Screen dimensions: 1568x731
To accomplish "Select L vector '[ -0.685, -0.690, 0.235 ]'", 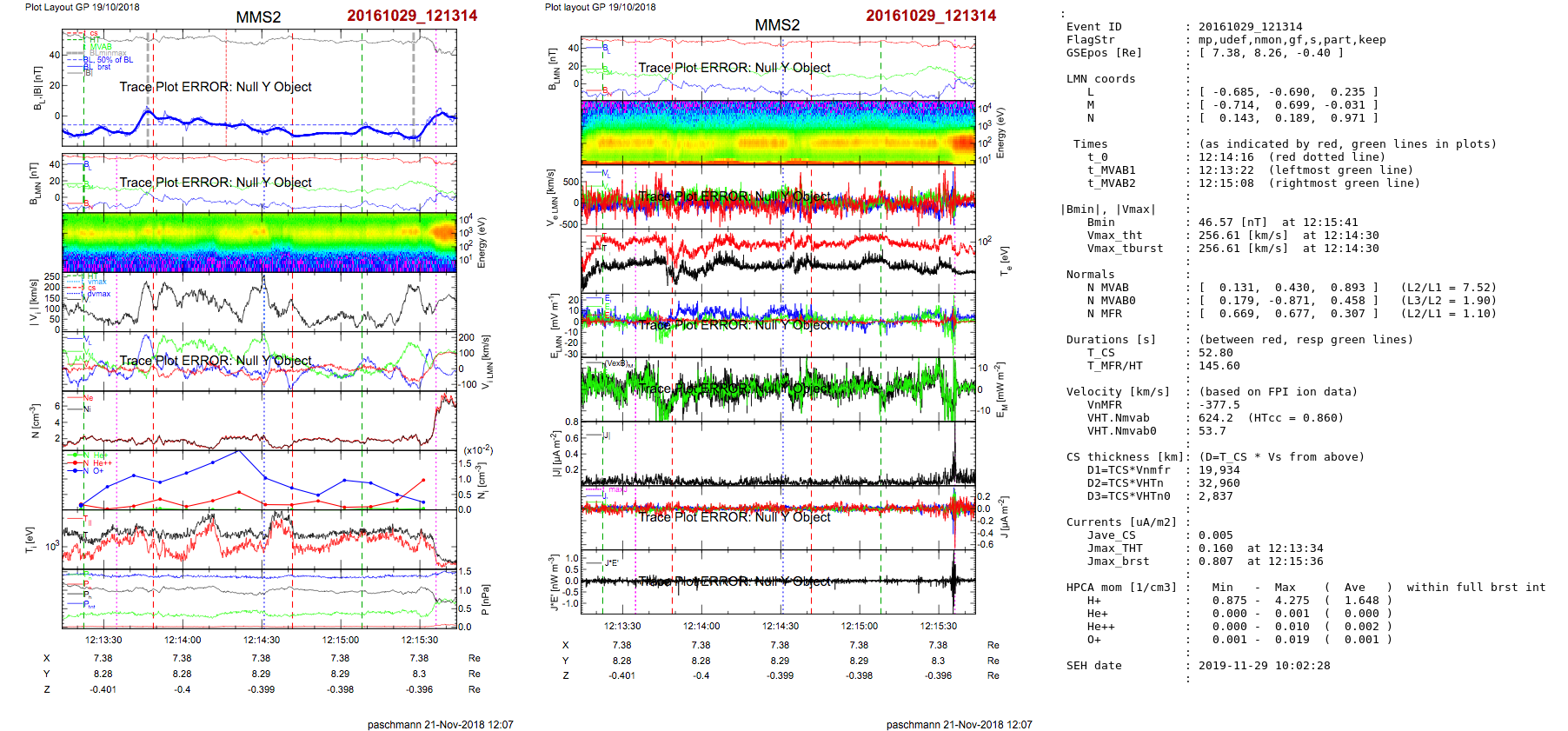I will click(x=1288, y=92).
